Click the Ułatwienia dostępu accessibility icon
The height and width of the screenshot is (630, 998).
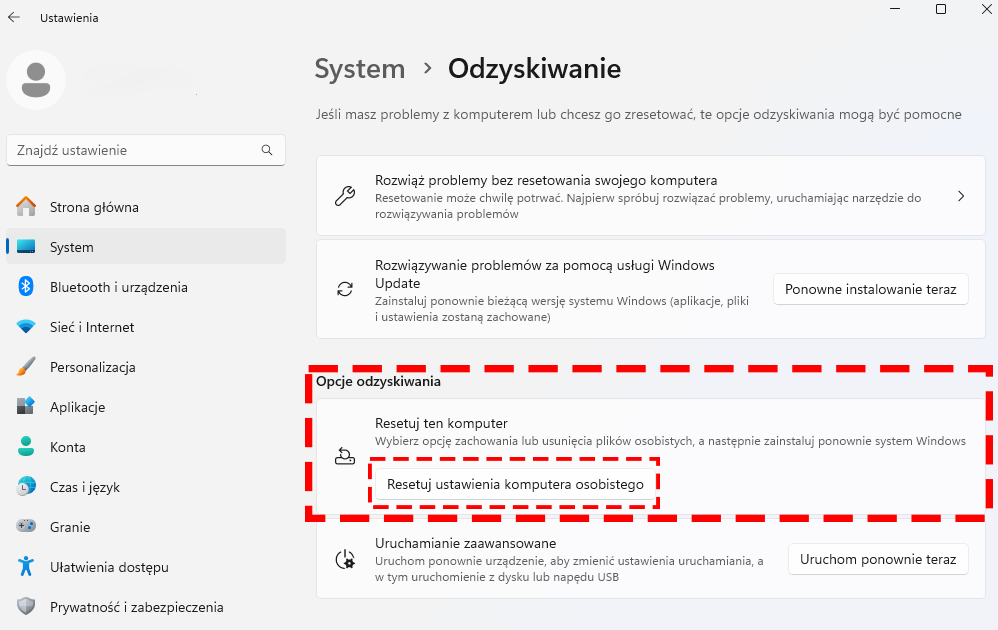click(x=26, y=566)
